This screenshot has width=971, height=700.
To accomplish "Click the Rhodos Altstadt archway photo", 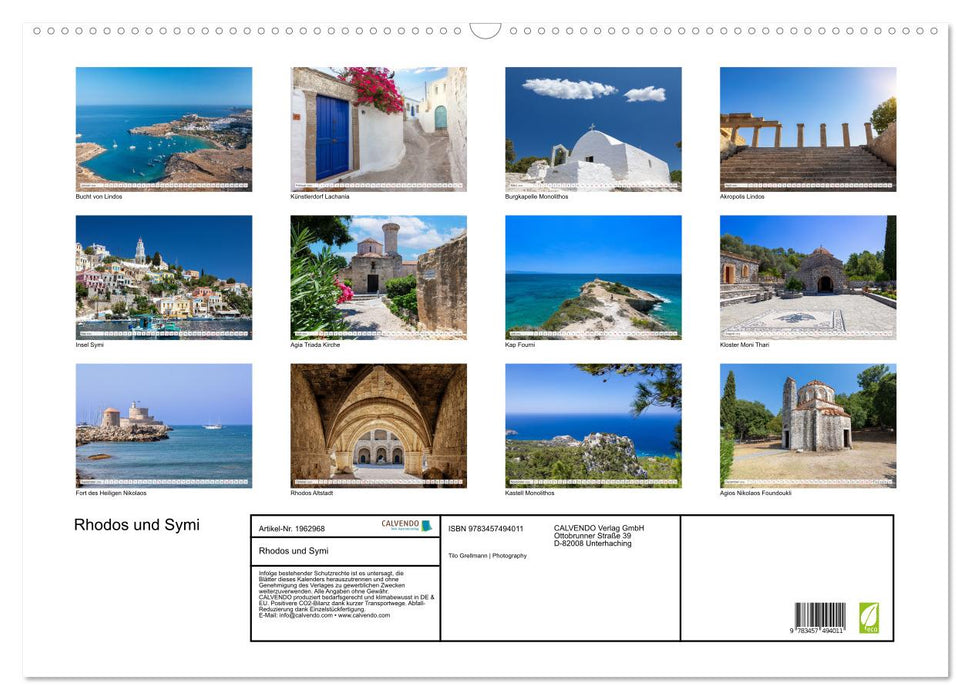I will tap(378, 425).
